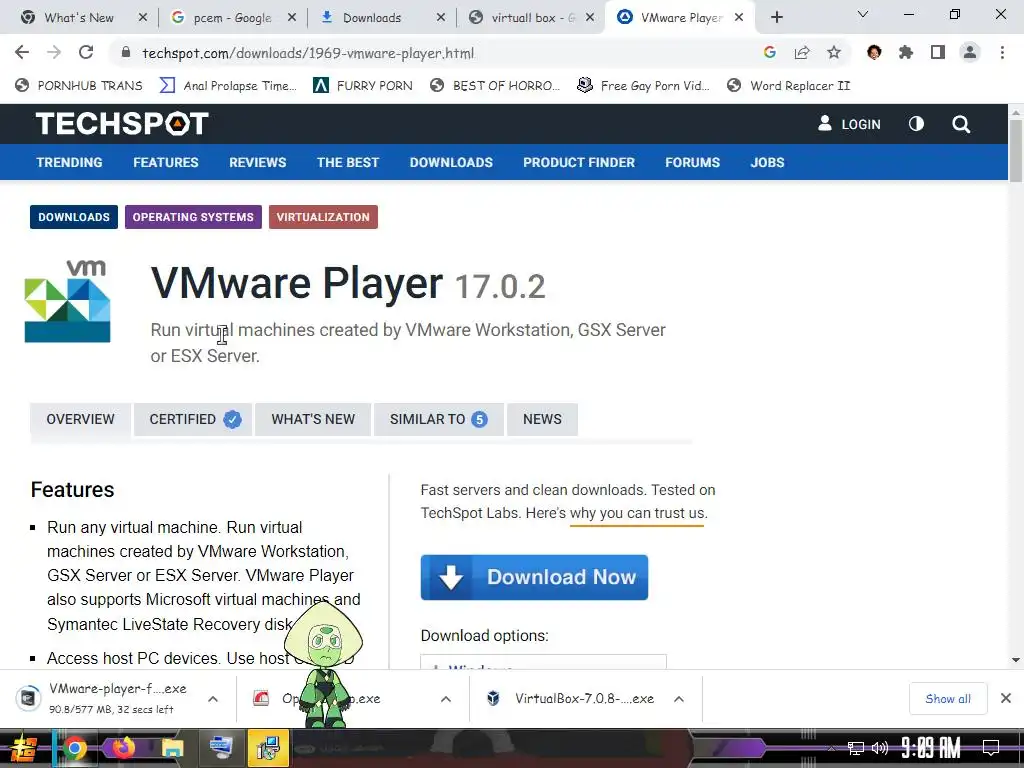Go back to the previous page
This screenshot has width=1024, height=768.
[x=22, y=52]
